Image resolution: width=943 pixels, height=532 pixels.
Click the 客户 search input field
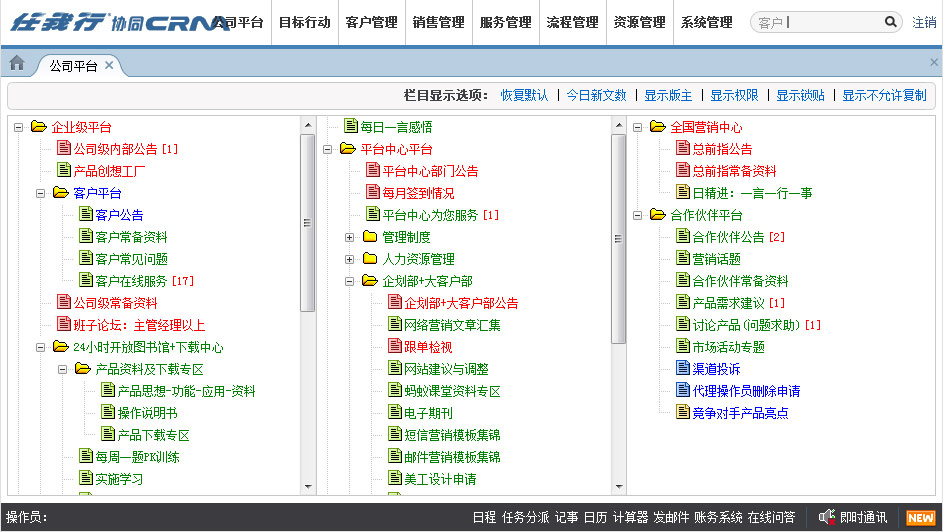click(x=815, y=22)
